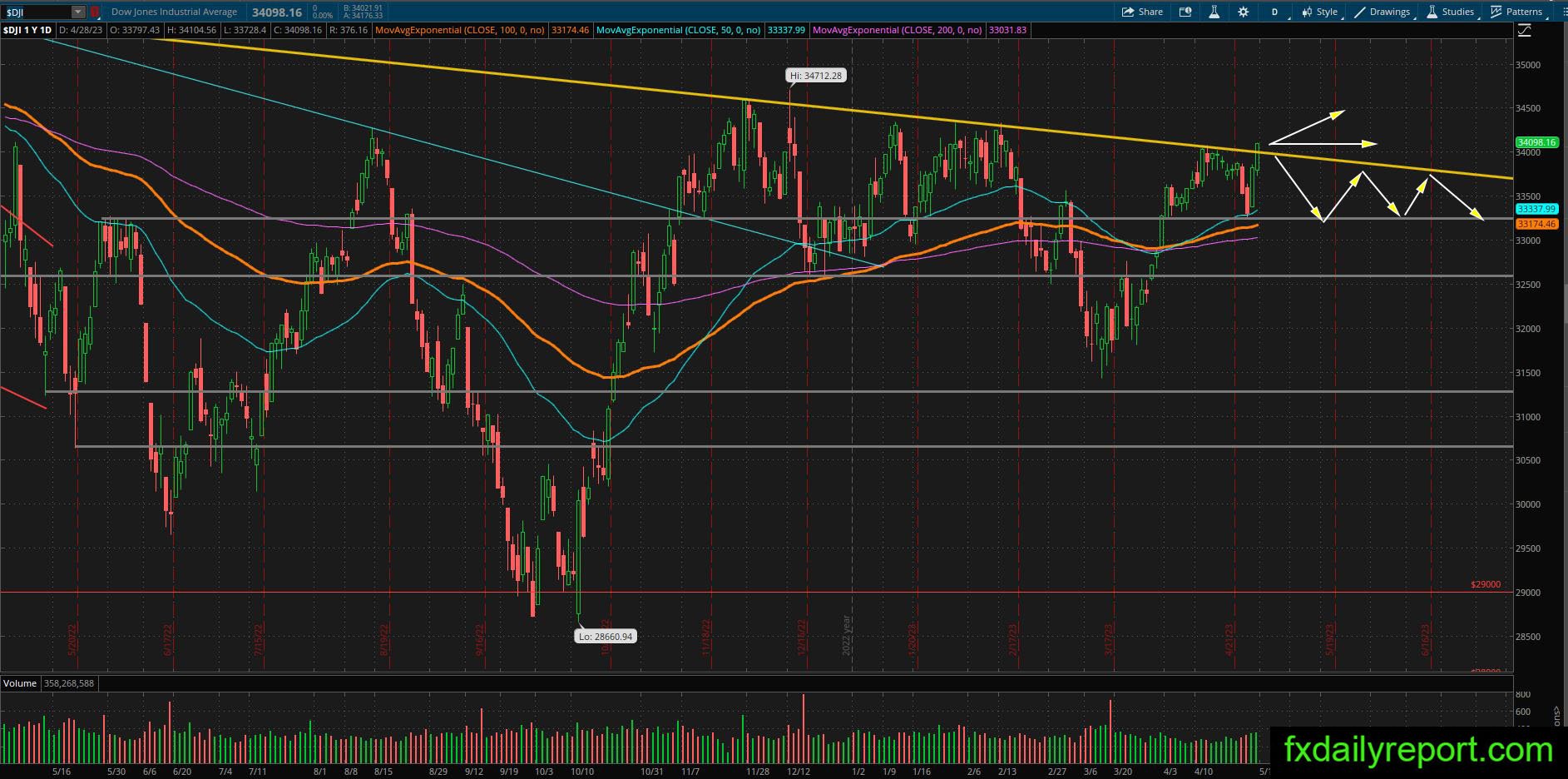The height and width of the screenshot is (779, 1568).
Task: Click the volume value 358,268,588
Action: click(x=68, y=683)
